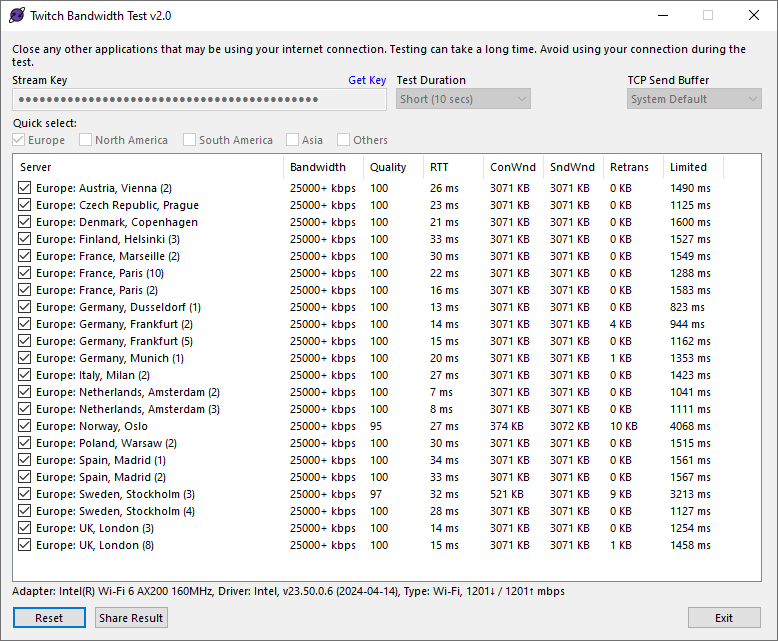Screen dimensions: 778x641
Task: Click the 374 KB ConWnd value
Action: coord(507,426)
